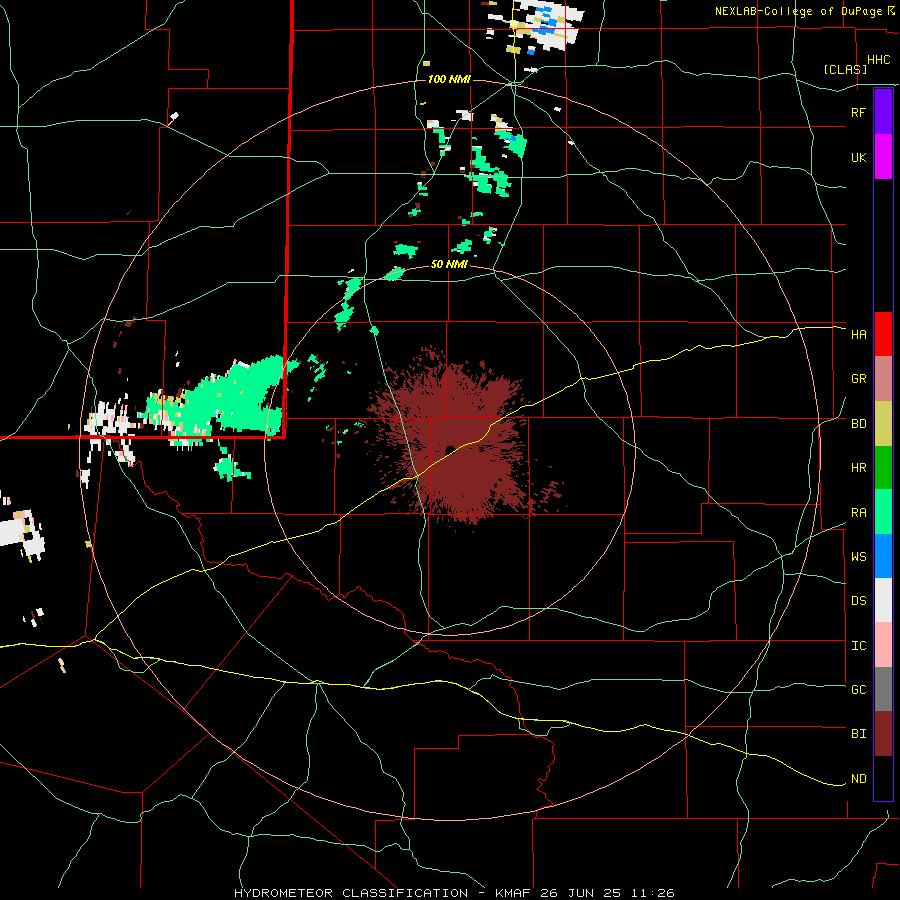Click the GR salmon legend swatch
This screenshot has width=900, height=900.
(883, 379)
